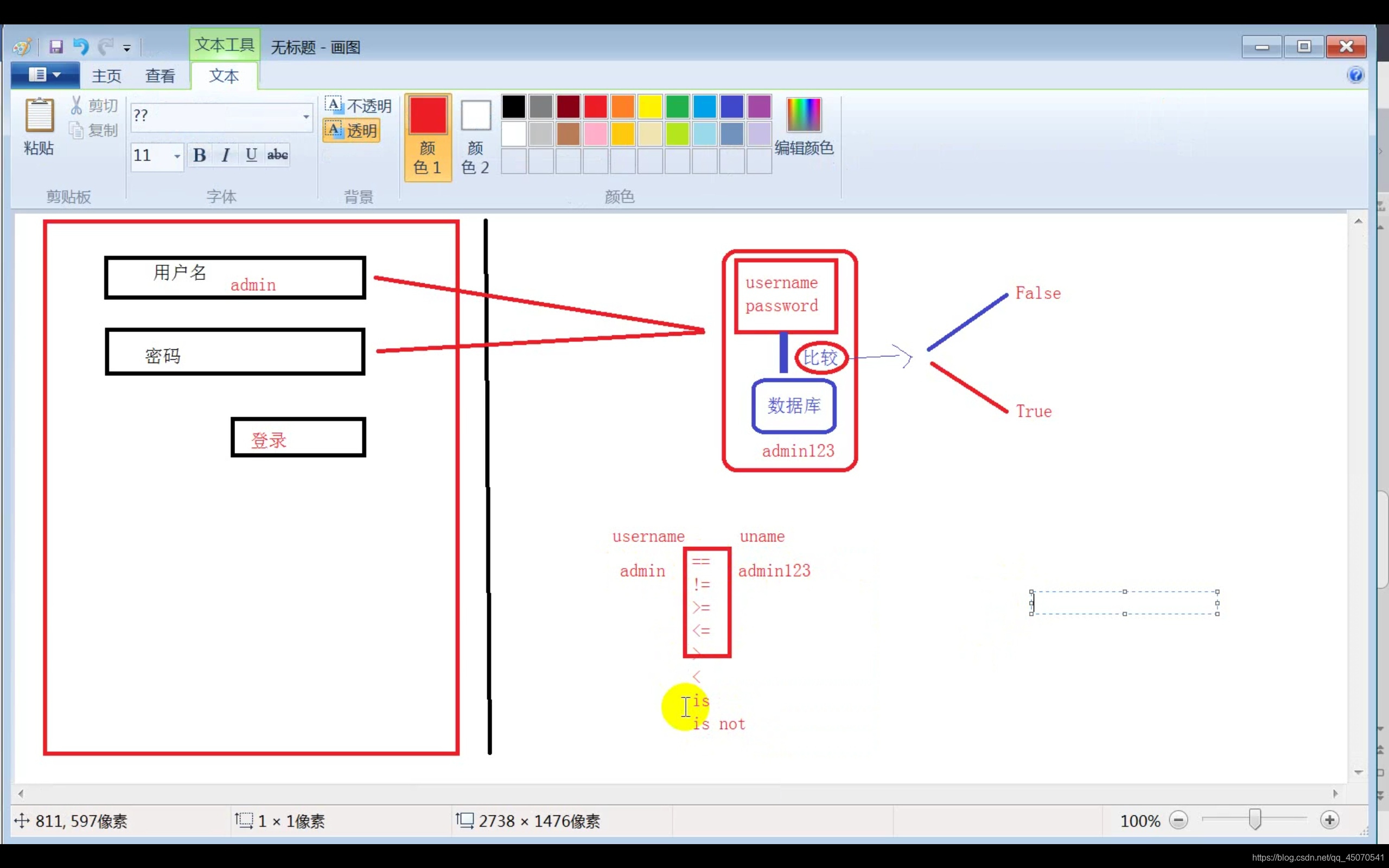
Task: Open the blue Paint file menu dropdown
Action: pos(45,75)
